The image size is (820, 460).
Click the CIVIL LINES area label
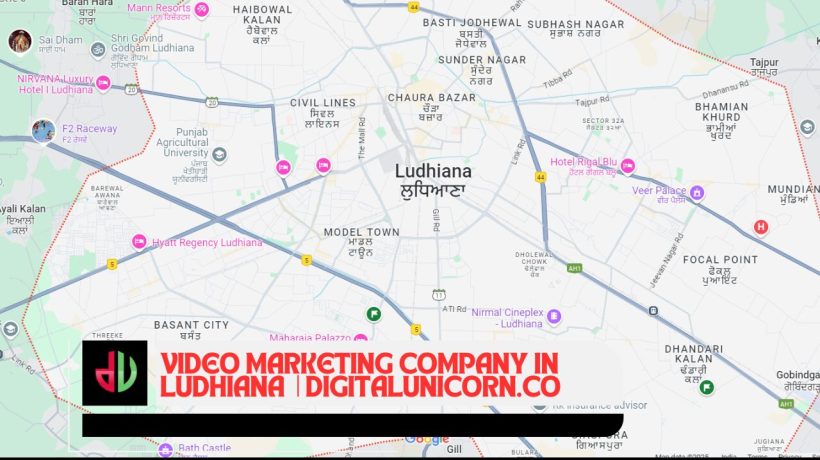pos(323,103)
